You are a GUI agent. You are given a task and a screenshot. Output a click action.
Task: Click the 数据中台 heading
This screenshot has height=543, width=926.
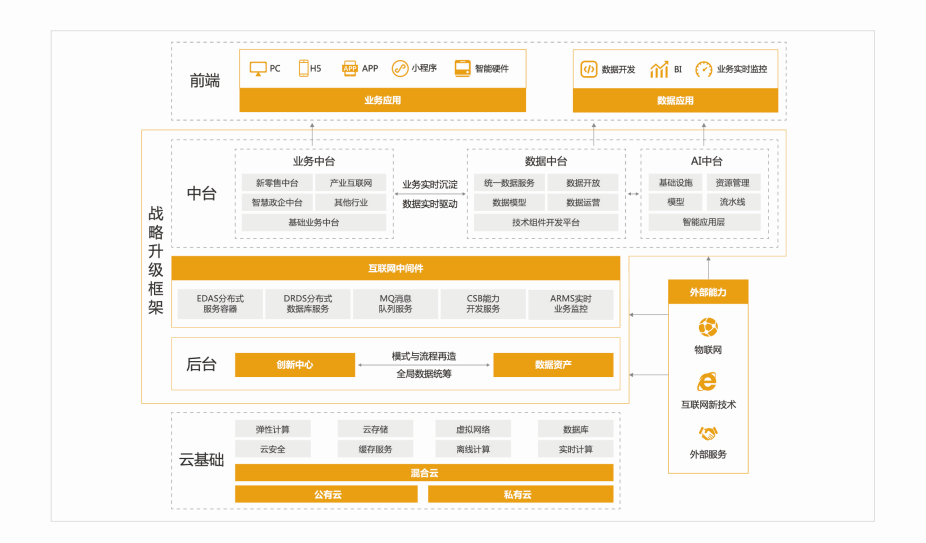pyautogui.click(x=546, y=161)
